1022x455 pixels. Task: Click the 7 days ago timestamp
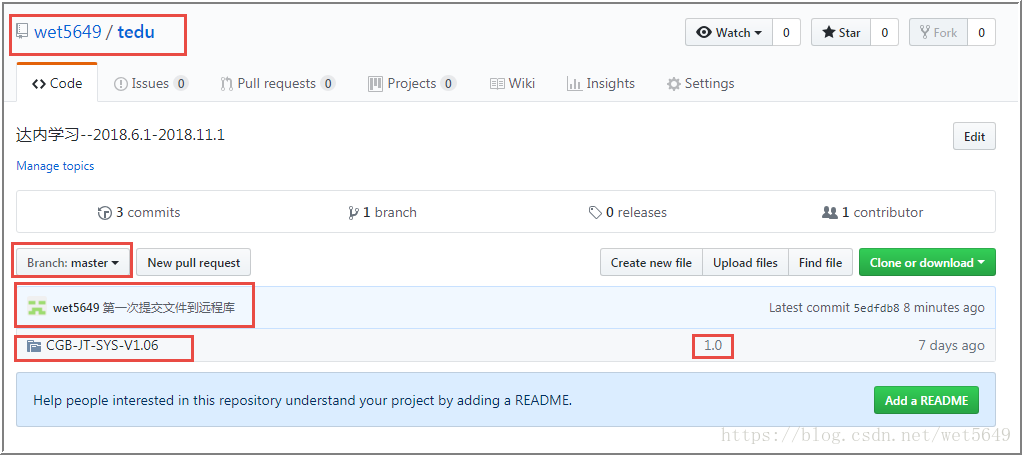(x=952, y=345)
